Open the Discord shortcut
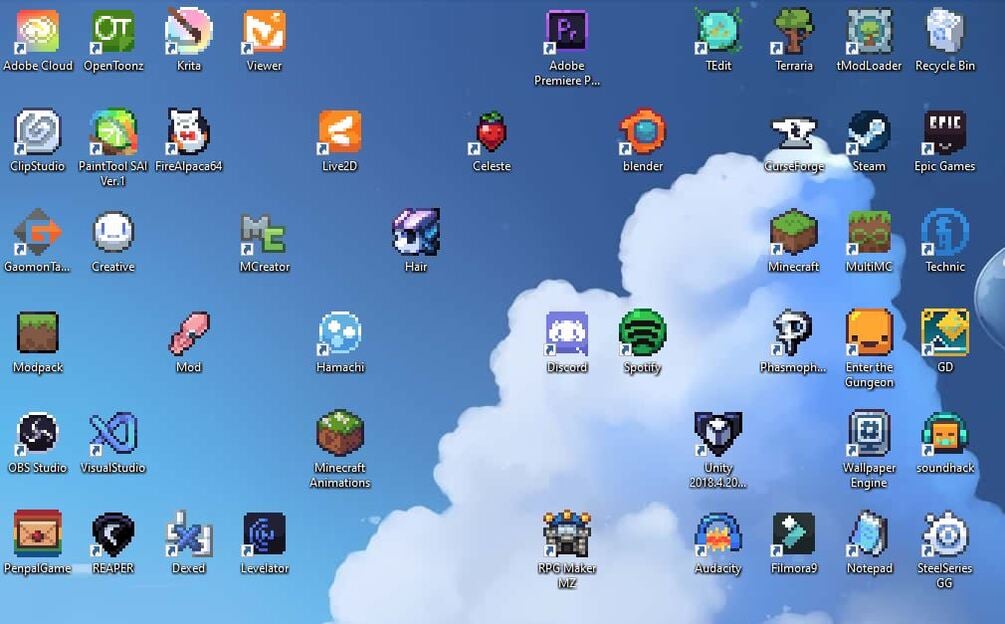 click(x=567, y=333)
